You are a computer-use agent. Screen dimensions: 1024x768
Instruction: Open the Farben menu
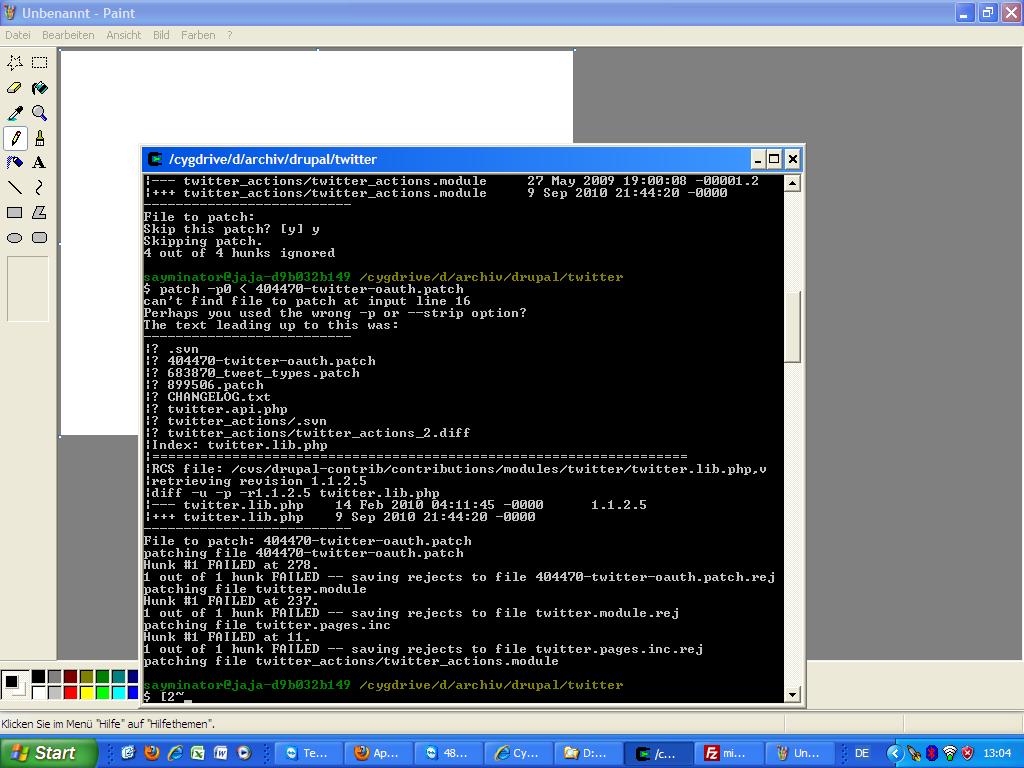[198, 35]
